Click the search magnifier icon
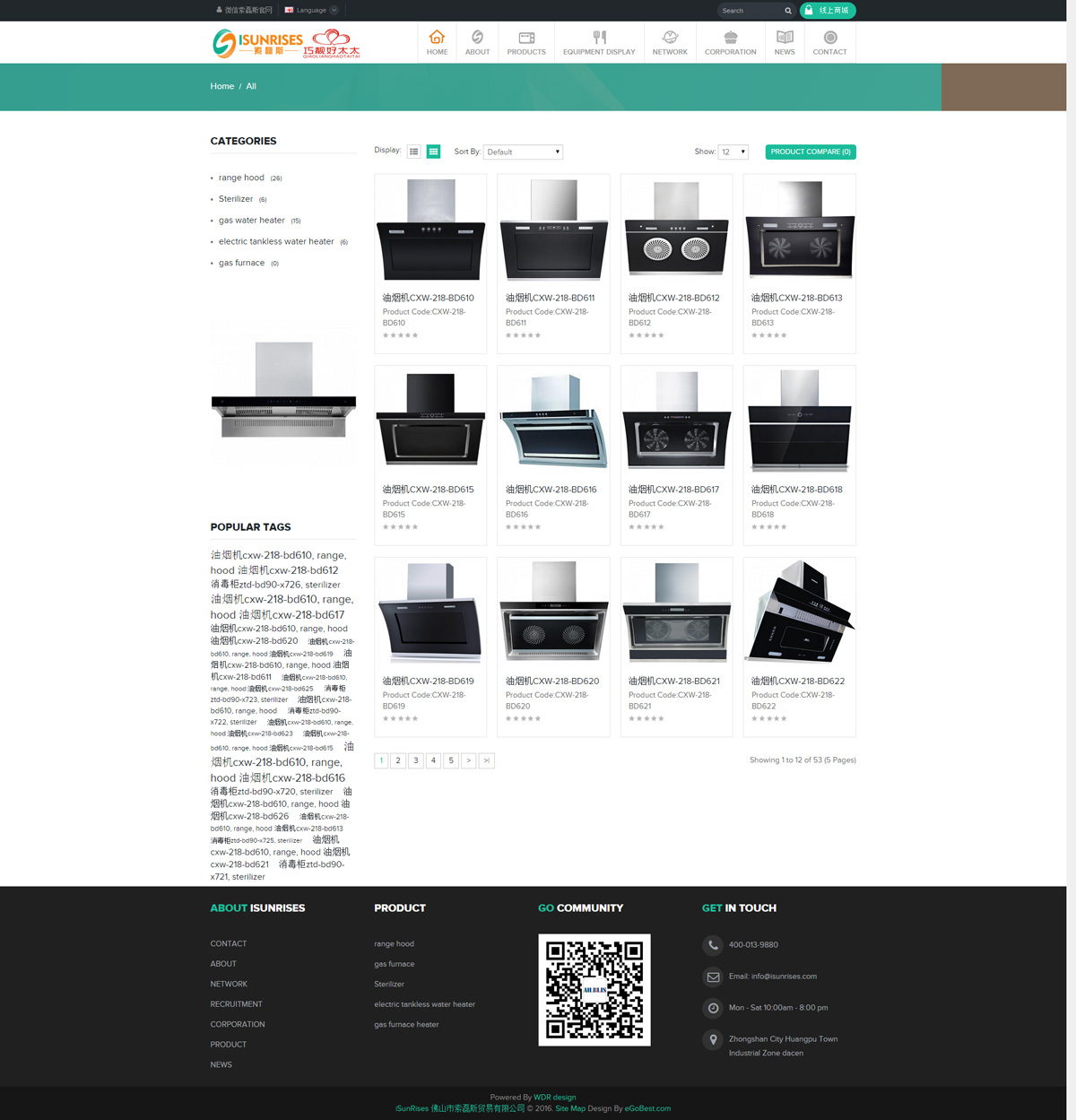1076x1120 pixels. [788, 11]
